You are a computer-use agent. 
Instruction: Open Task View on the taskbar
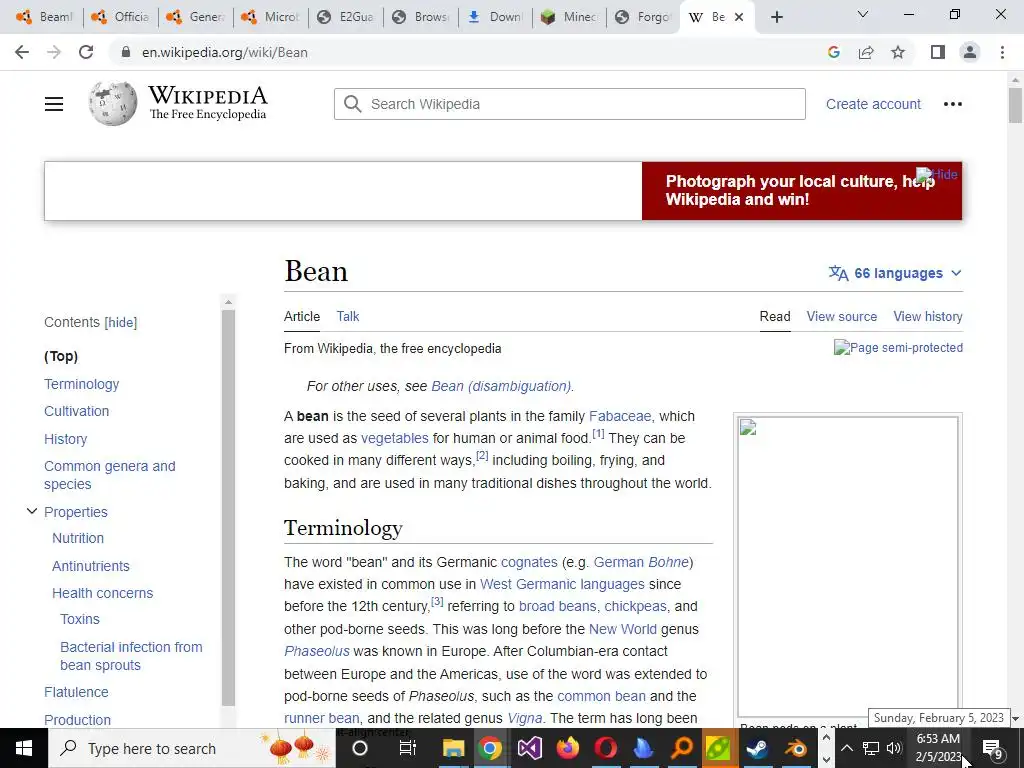[408, 748]
